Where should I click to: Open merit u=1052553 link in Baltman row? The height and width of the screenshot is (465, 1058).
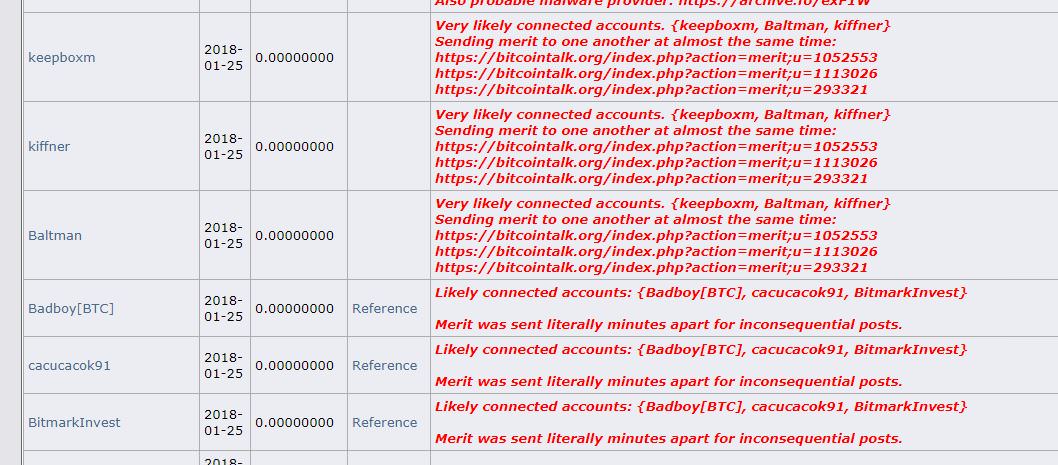click(x=656, y=236)
